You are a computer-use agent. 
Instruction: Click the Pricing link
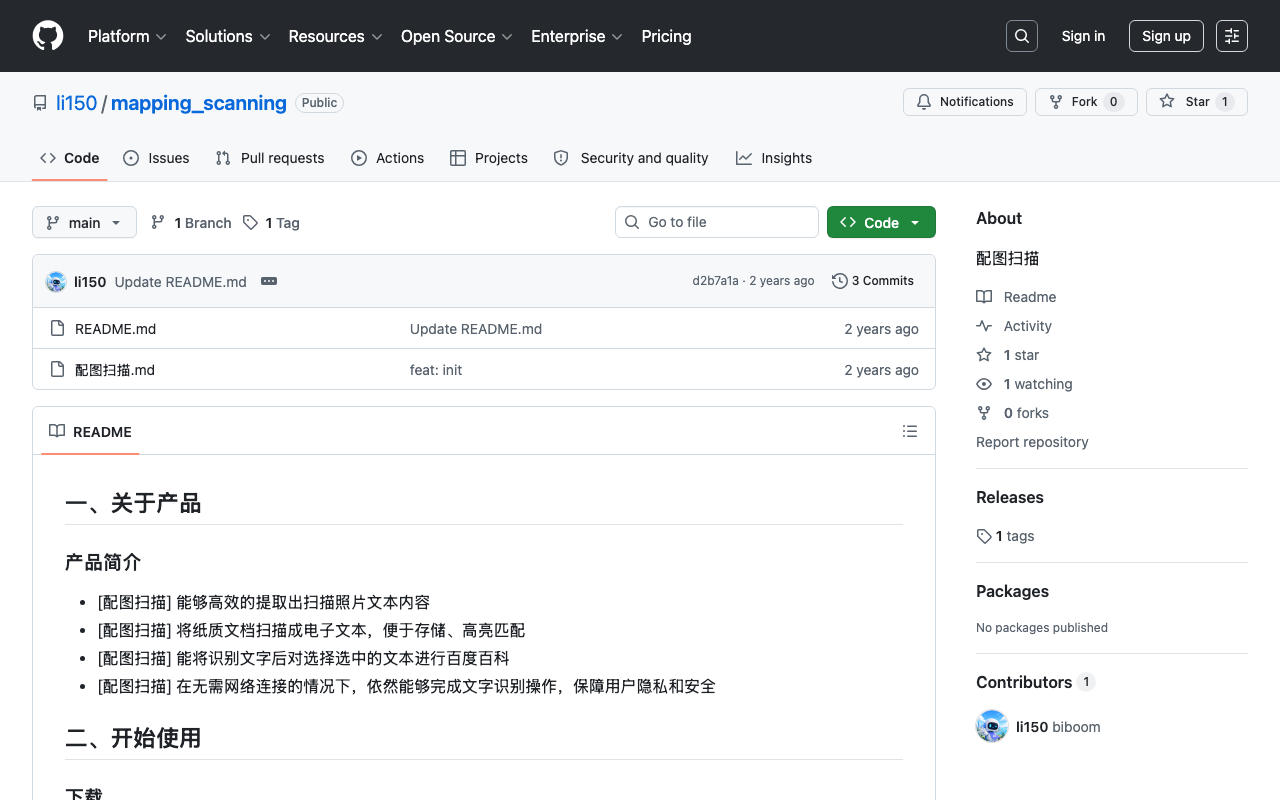[666, 36]
